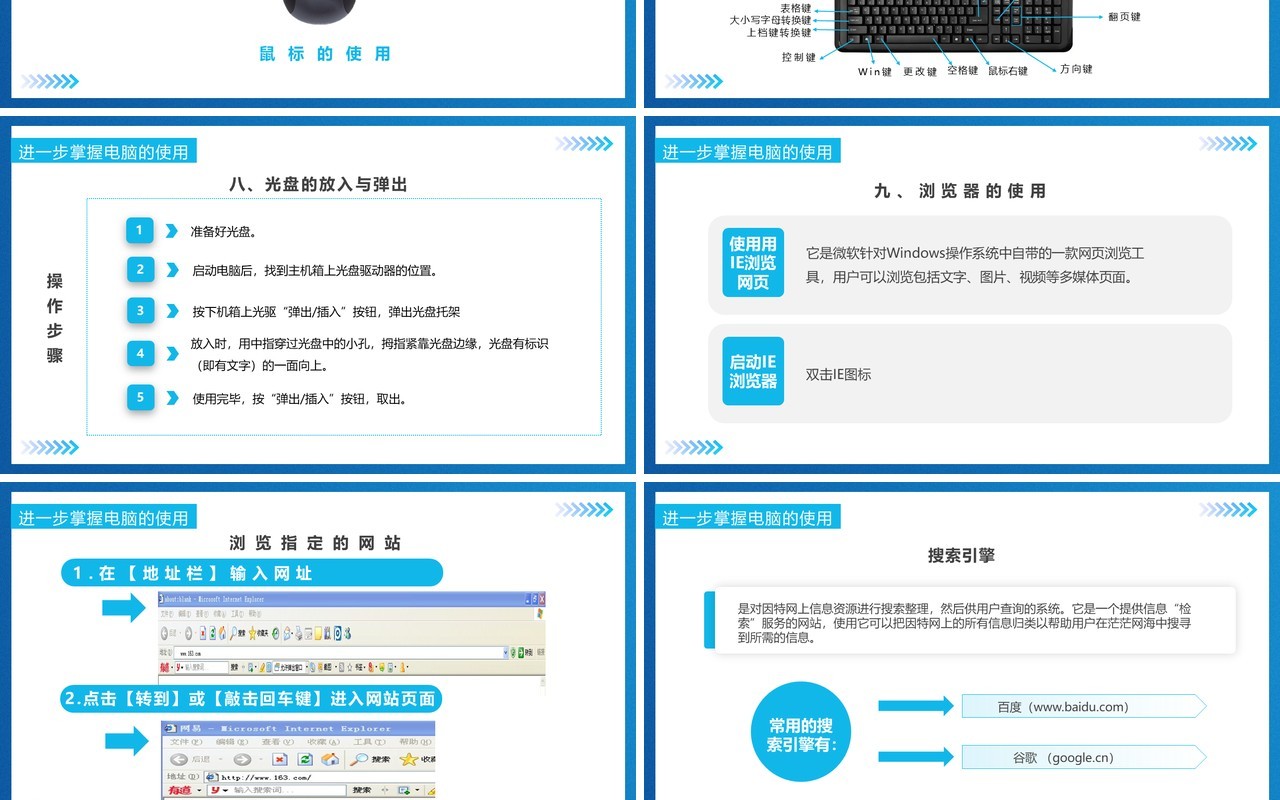The image size is (1280, 800).
Task: Click keyboard image on the keyboard slide
Action: click(952, 26)
